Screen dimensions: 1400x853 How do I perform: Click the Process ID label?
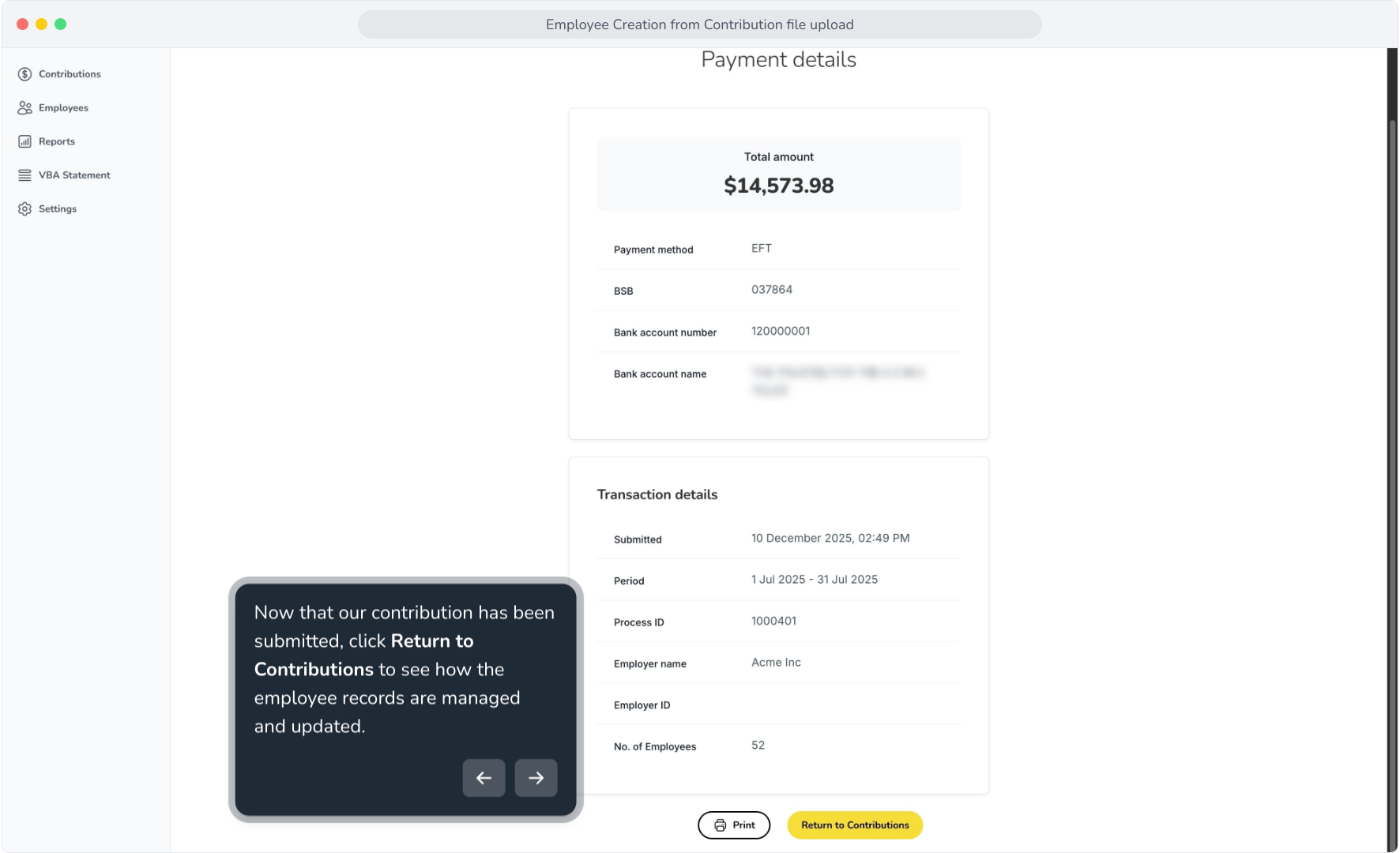coord(638,622)
